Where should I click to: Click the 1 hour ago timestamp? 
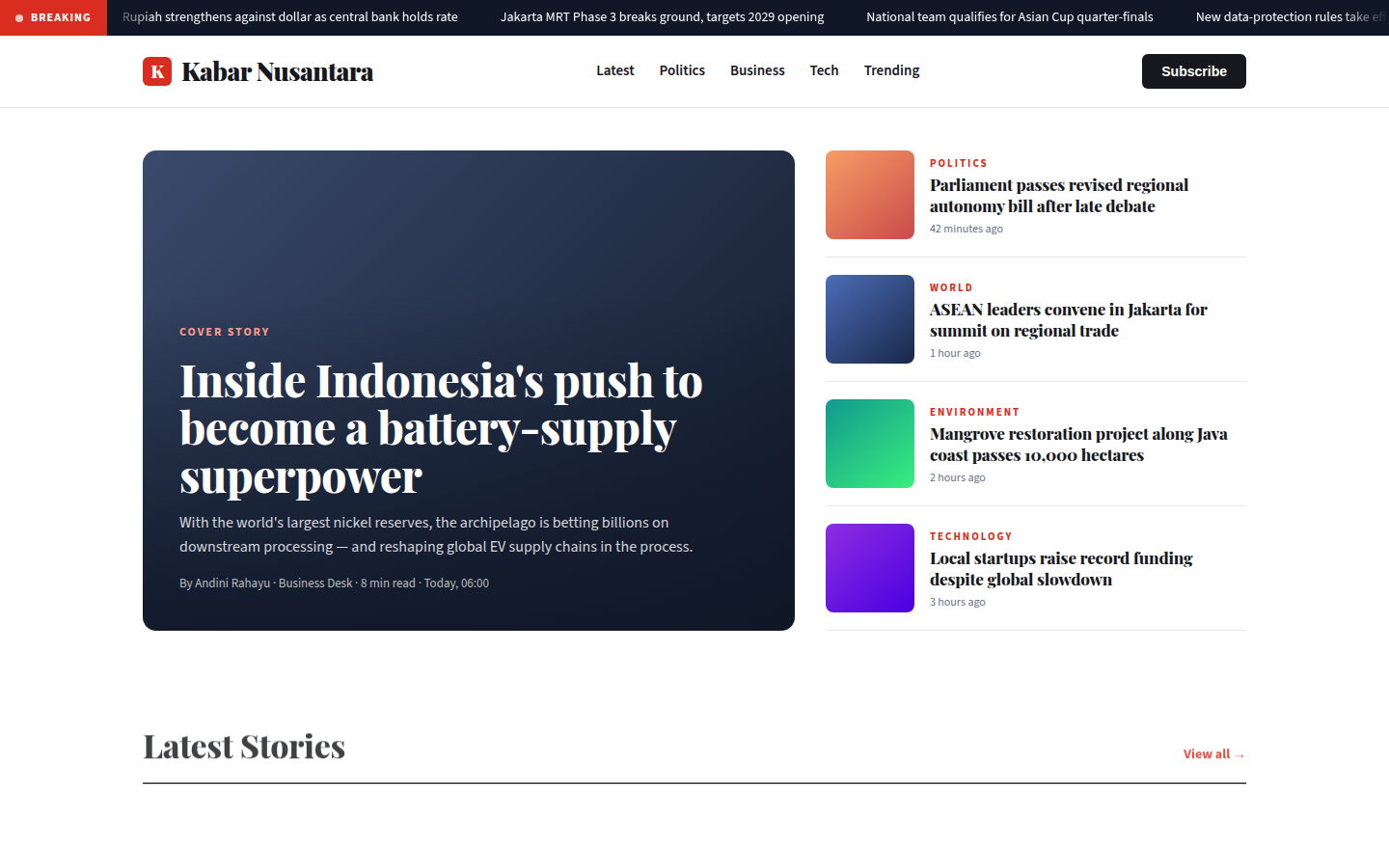click(955, 353)
